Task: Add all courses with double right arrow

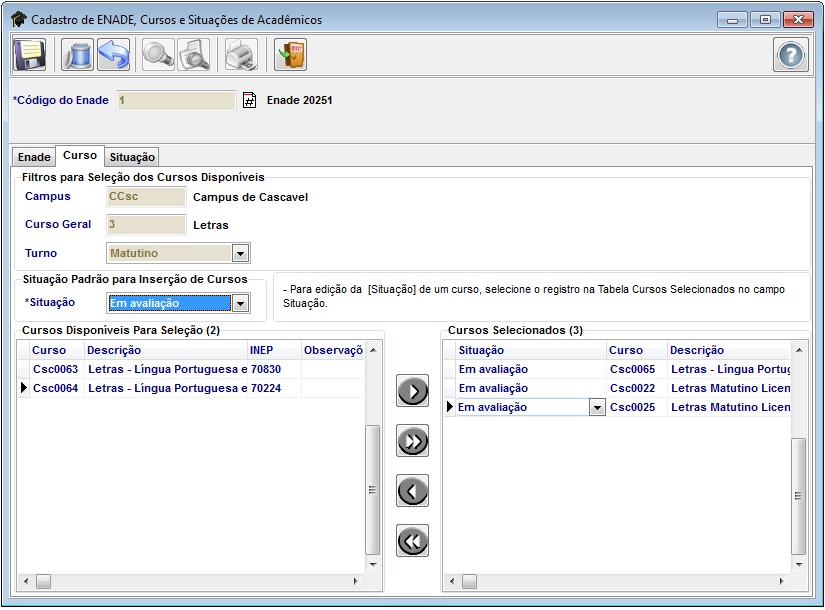Action: click(x=412, y=441)
